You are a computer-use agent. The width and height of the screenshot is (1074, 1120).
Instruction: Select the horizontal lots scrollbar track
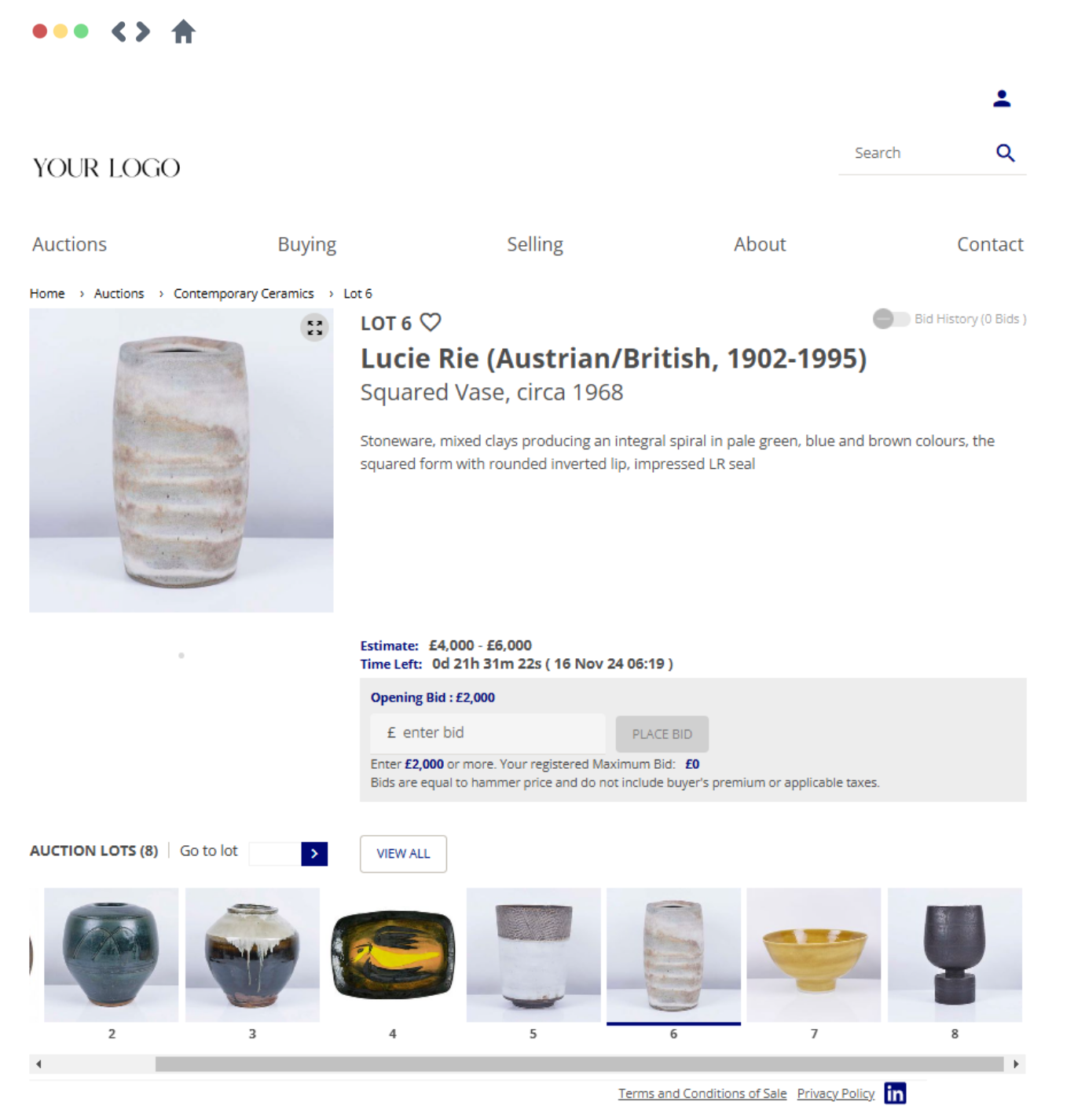[x=527, y=1064]
